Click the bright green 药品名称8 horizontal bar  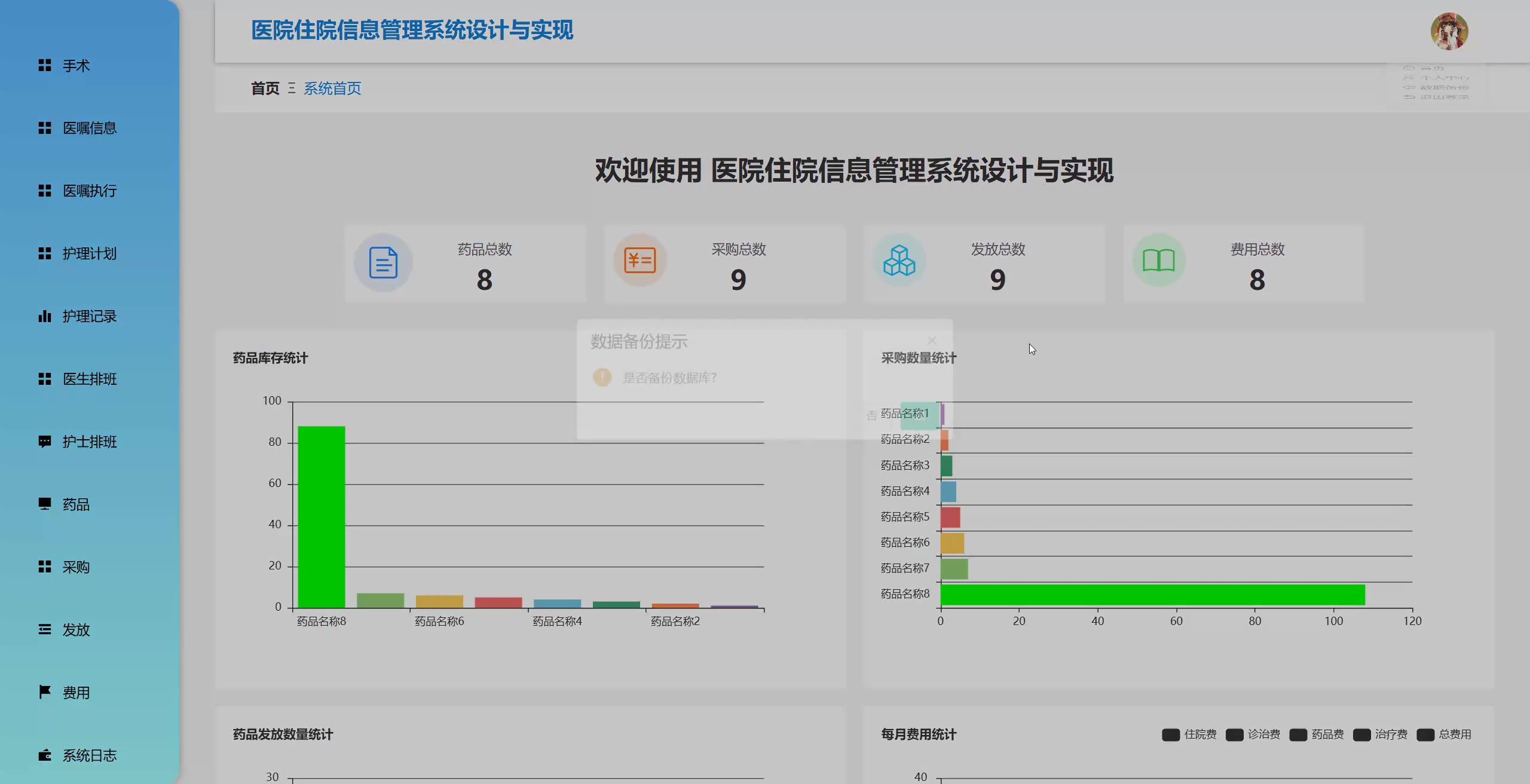click(1152, 595)
